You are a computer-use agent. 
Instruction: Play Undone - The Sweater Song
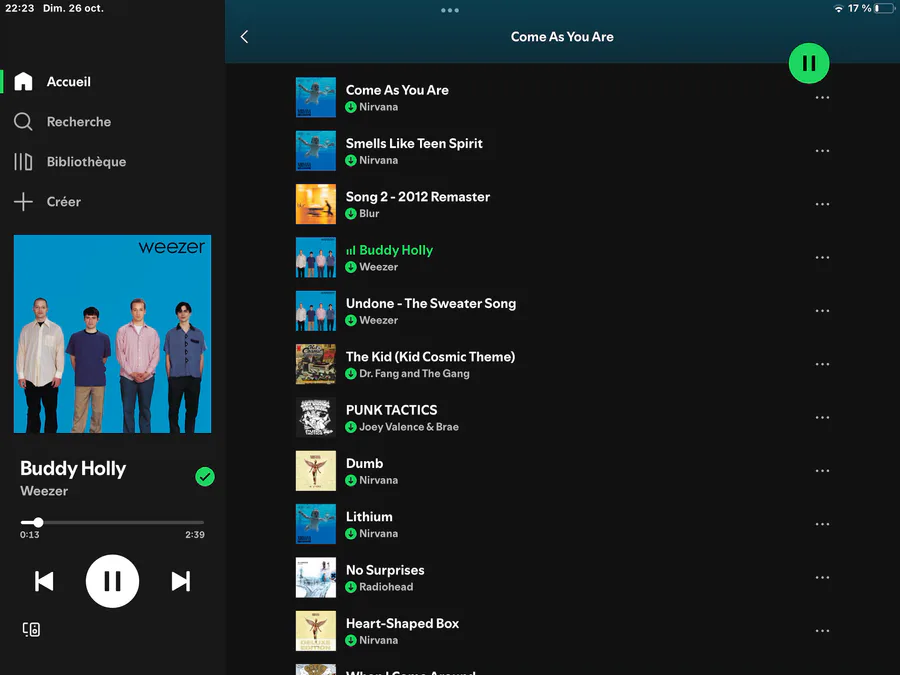pyautogui.click(x=562, y=311)
